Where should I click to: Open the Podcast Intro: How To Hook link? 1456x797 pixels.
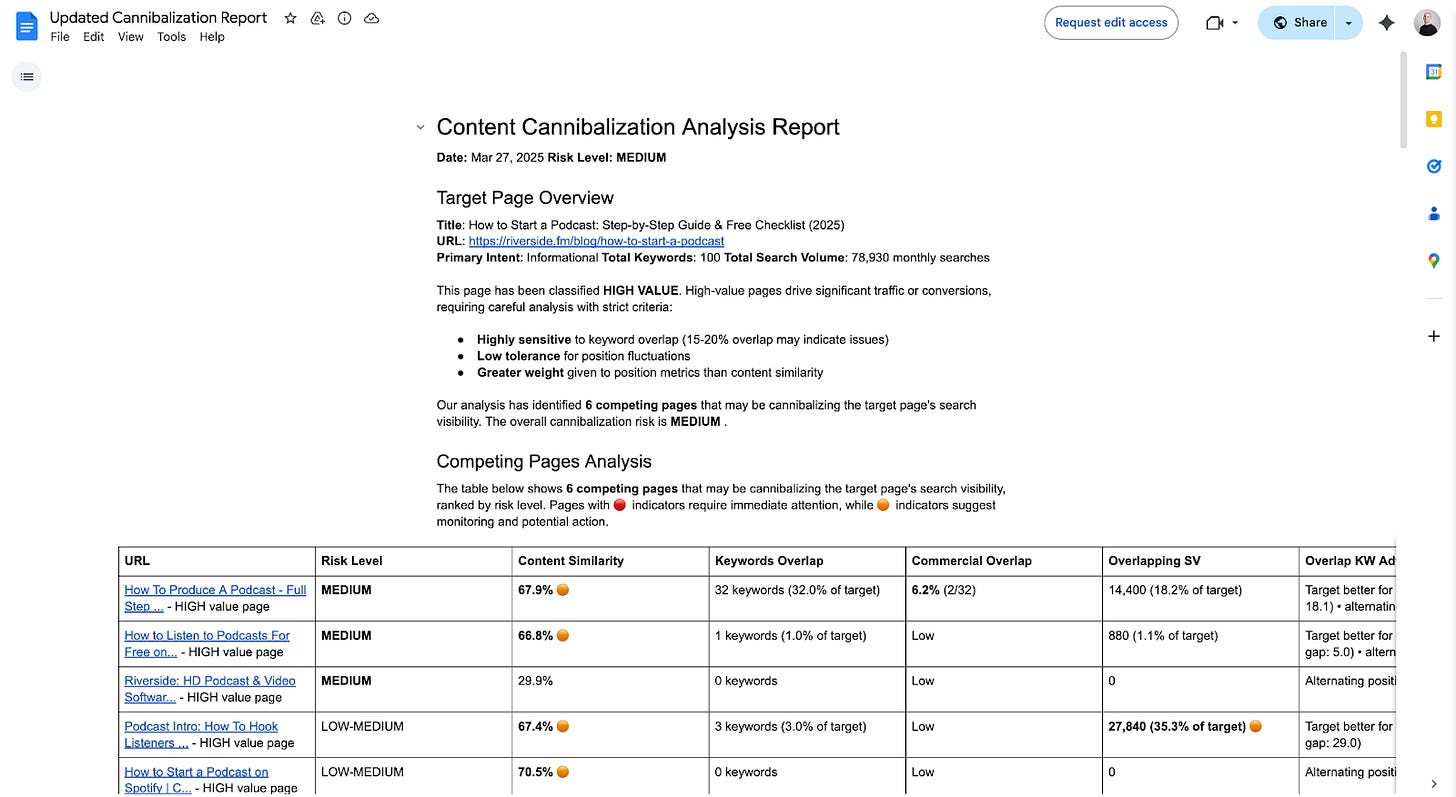pyautogui.click(x=201, y=734)
